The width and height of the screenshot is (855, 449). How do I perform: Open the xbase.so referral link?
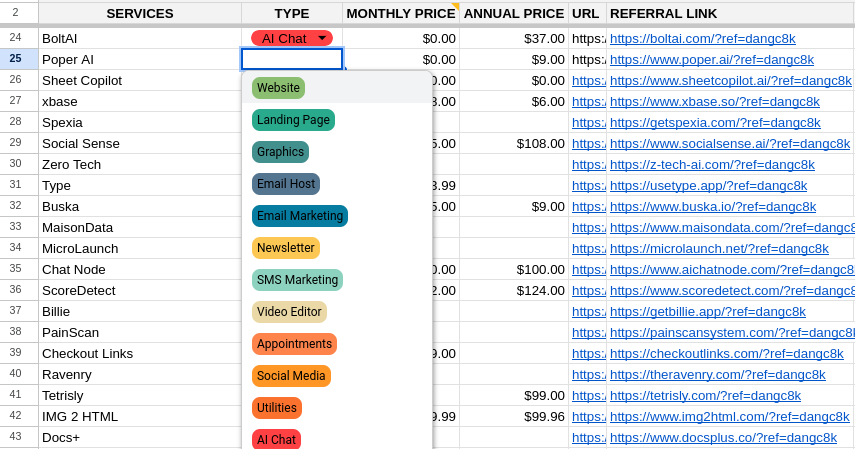[x=715, y=101]
